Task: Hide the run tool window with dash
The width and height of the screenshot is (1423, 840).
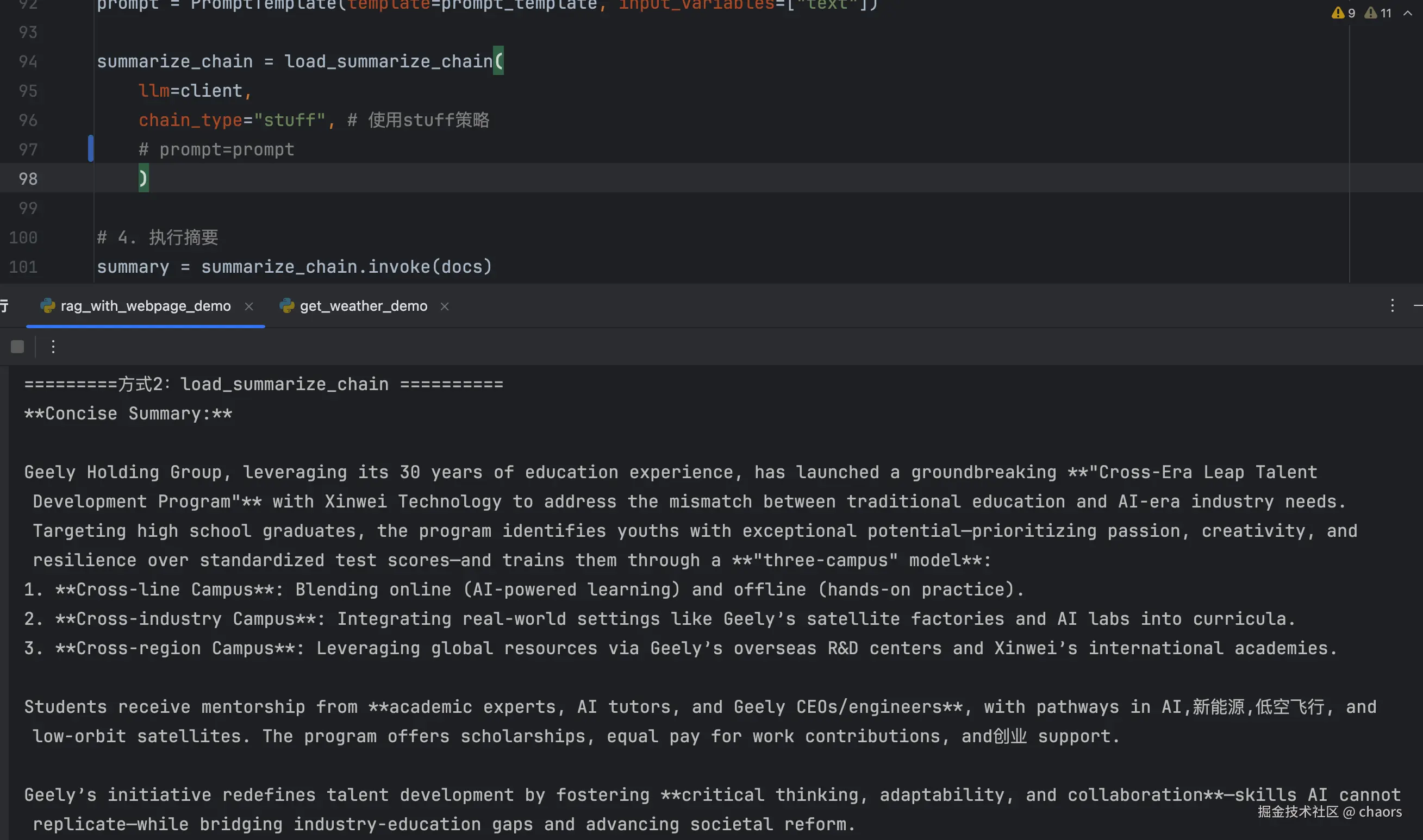Action: 1418,306
